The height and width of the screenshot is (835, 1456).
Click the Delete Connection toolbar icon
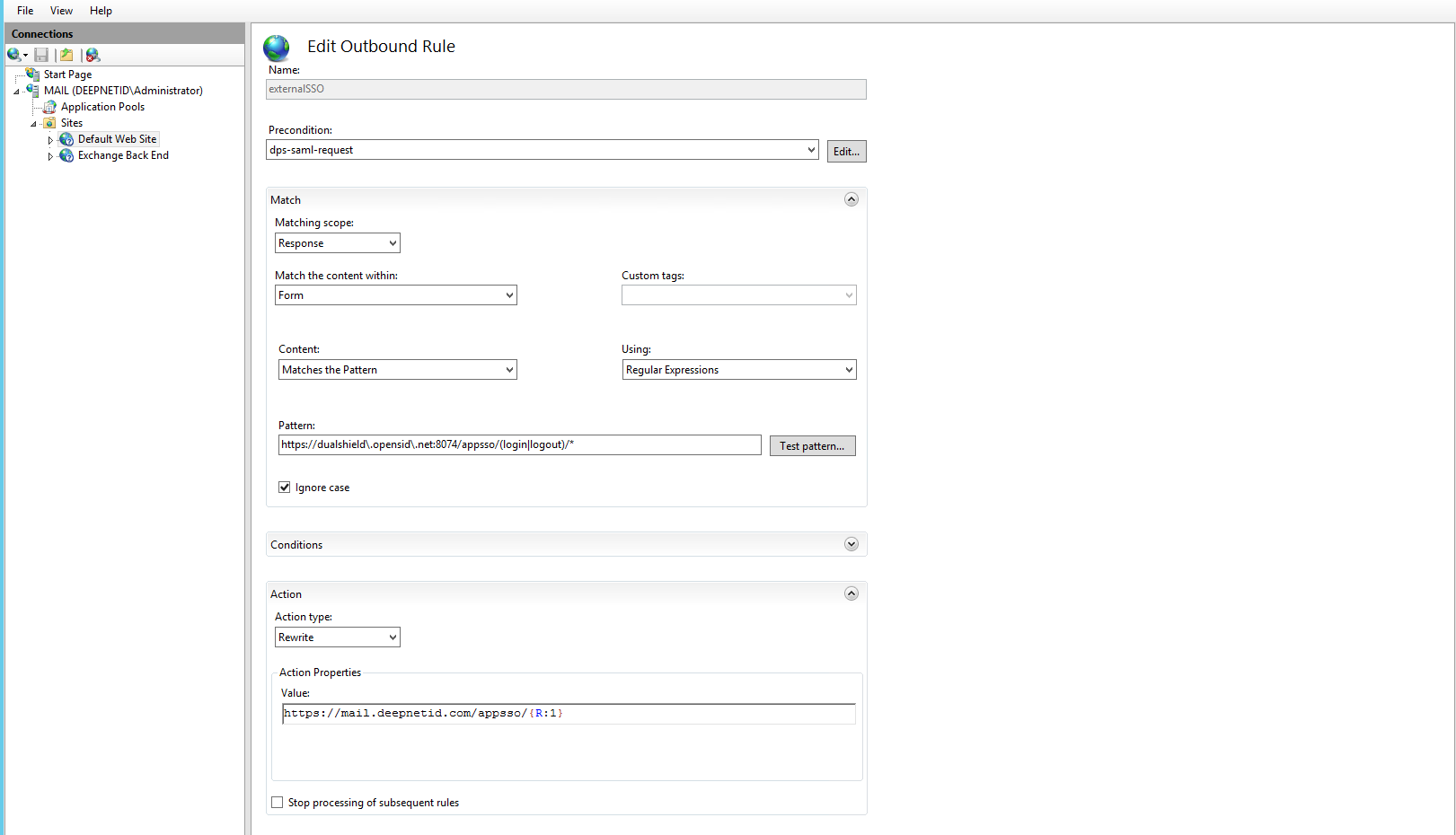[x=93, y=55]
